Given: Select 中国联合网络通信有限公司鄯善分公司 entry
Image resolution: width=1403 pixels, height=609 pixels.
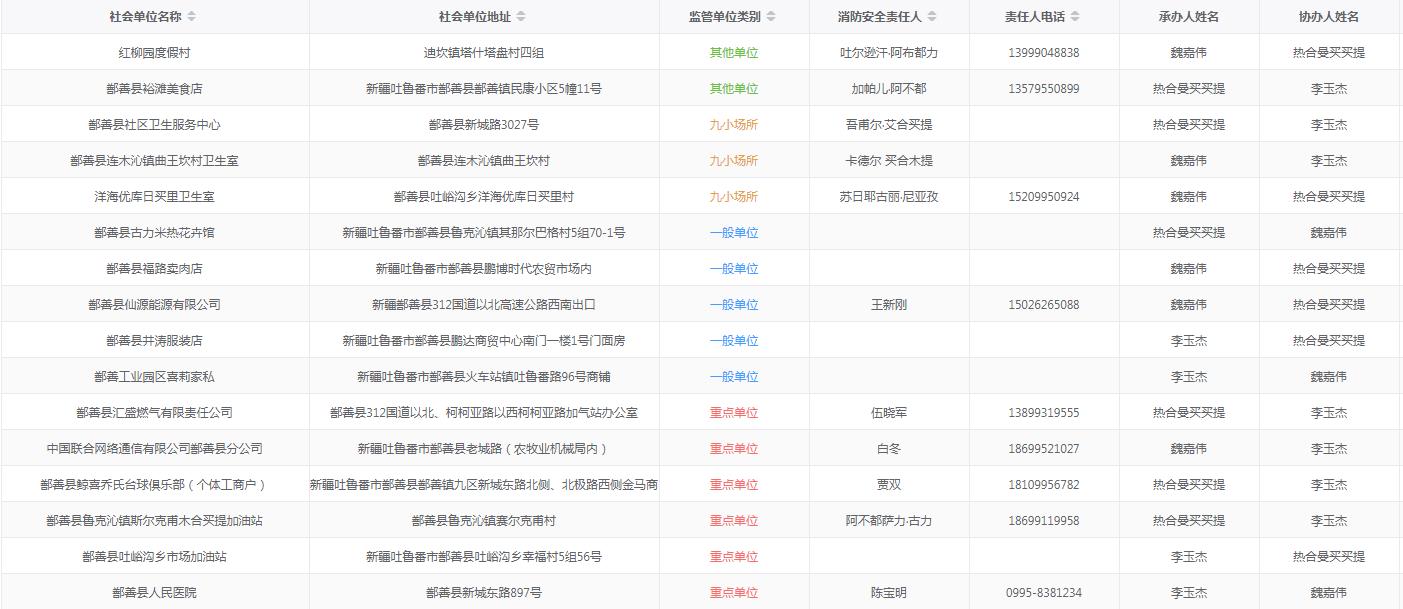Looking at the screenshot, I should [x=154, y=449].
